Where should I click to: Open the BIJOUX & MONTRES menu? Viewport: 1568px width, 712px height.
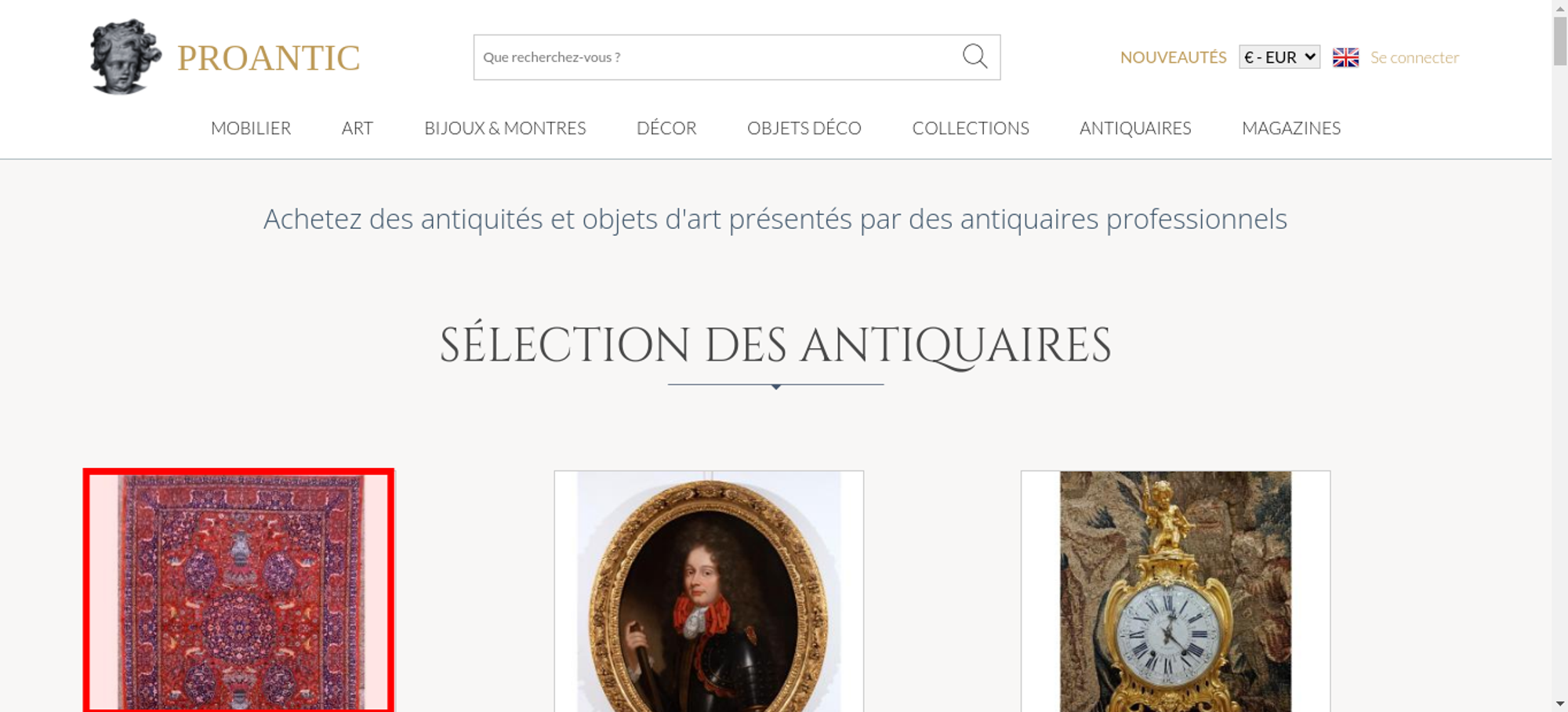coord(505,128)
